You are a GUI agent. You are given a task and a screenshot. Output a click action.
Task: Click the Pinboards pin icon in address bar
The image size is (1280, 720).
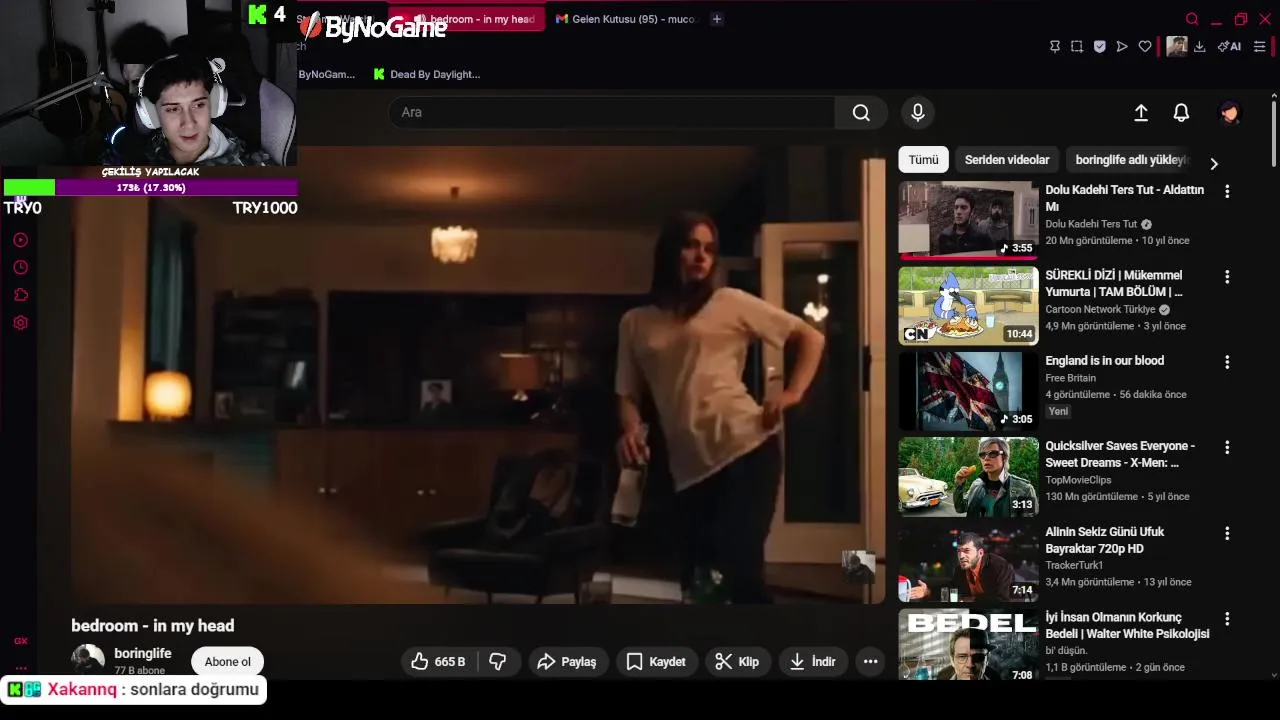pos(1055,46)
